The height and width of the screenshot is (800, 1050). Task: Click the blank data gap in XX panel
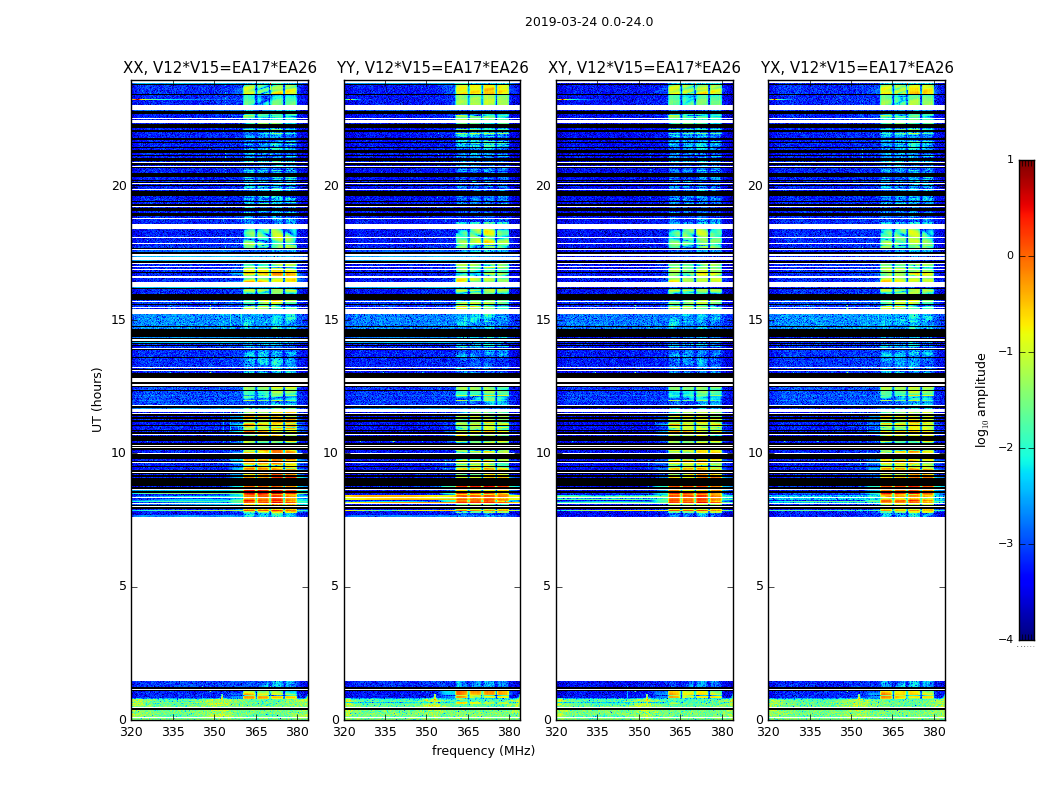(x=220, y=598)
